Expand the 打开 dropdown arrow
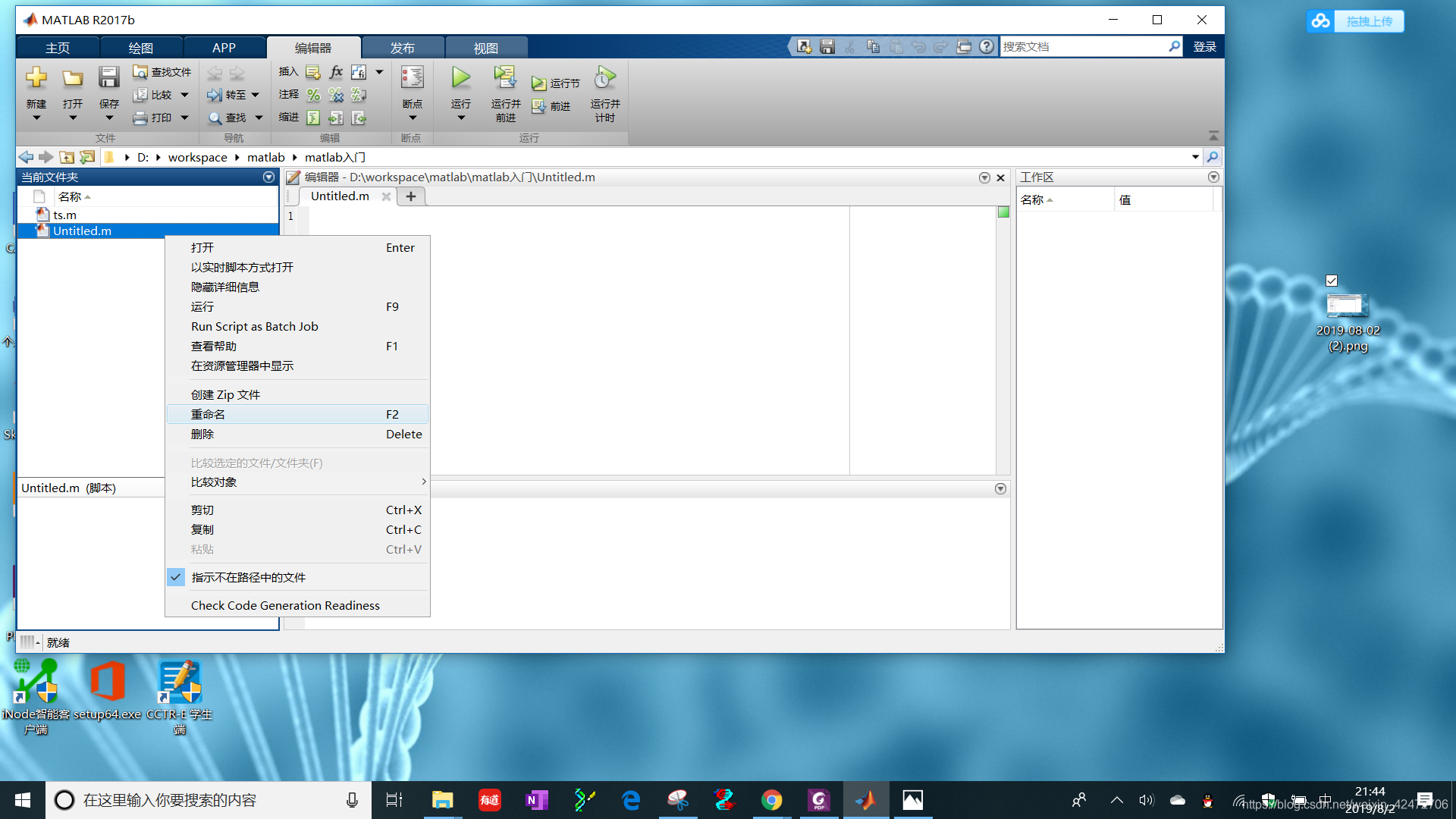The image size is (1456, 819). (73, 118)
